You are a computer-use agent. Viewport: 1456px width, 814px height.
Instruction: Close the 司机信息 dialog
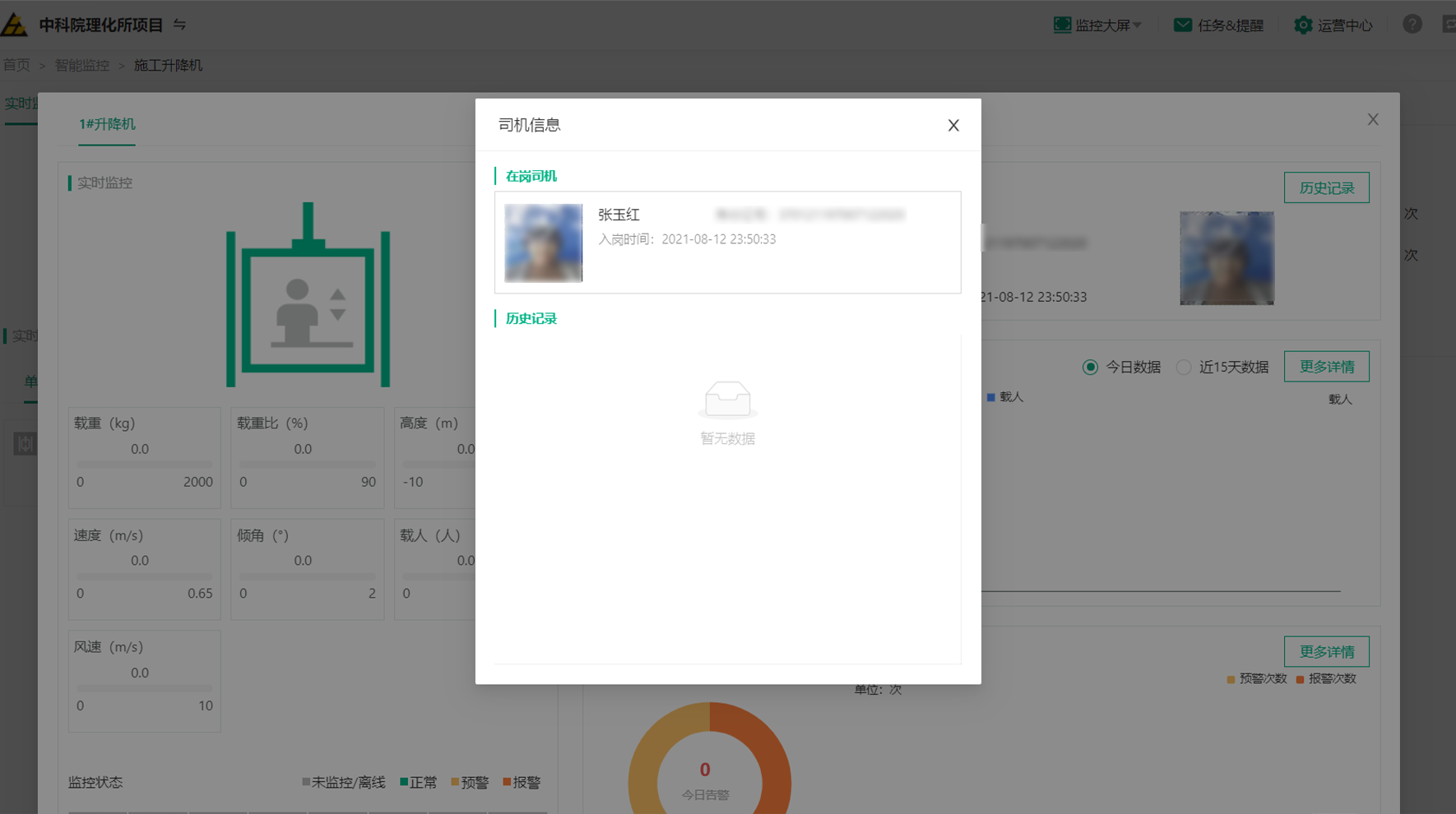(953, 125)
